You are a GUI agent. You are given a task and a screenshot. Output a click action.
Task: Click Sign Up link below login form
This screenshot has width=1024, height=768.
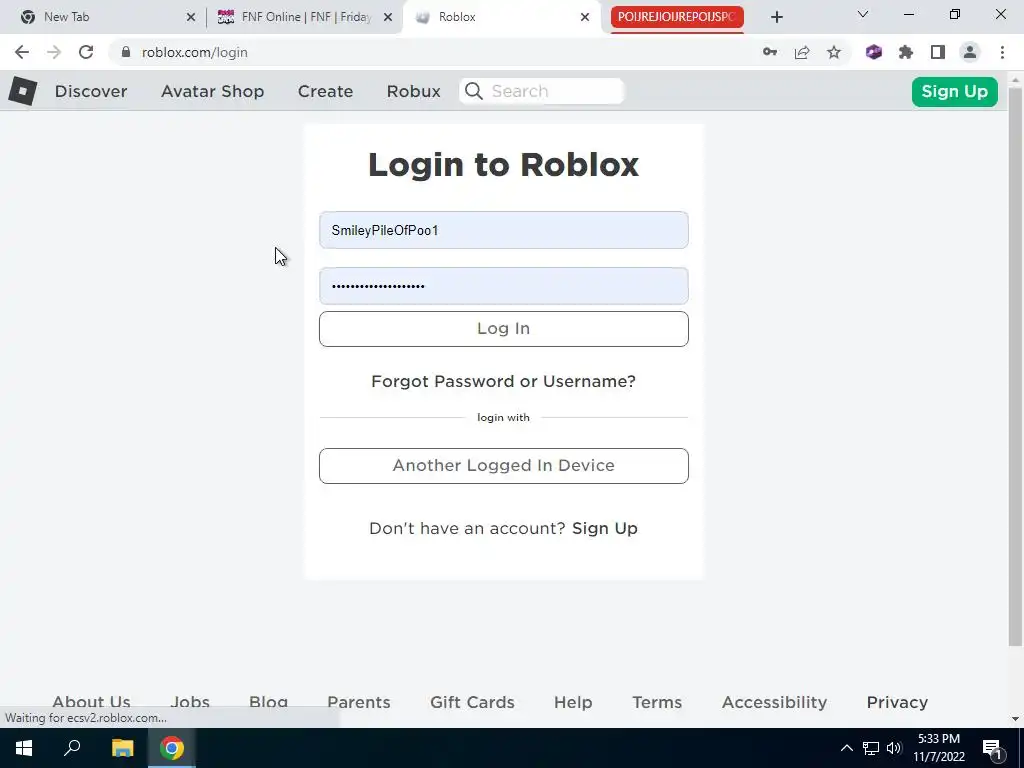(605, 528)
